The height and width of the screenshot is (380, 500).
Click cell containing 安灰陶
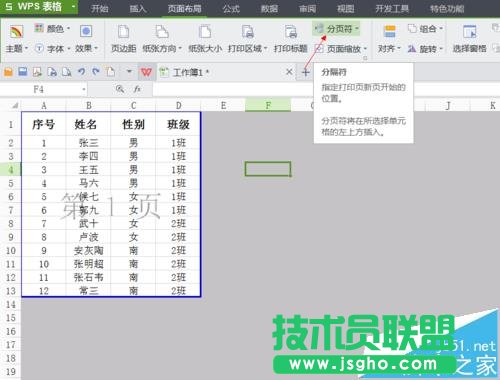coord(89,250)
